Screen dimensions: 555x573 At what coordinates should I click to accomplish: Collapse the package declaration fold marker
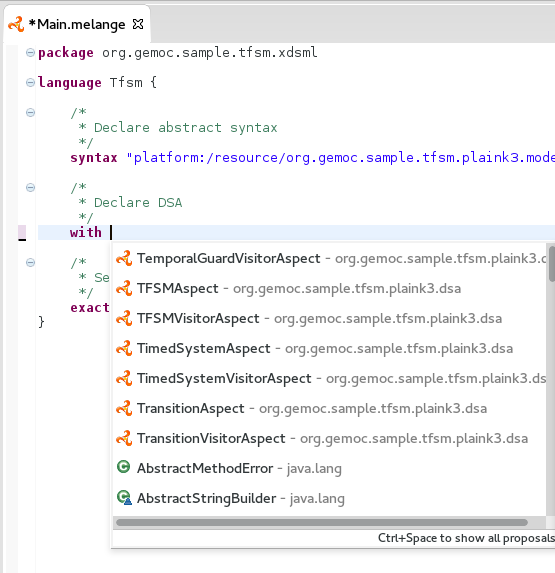point(30,53)
